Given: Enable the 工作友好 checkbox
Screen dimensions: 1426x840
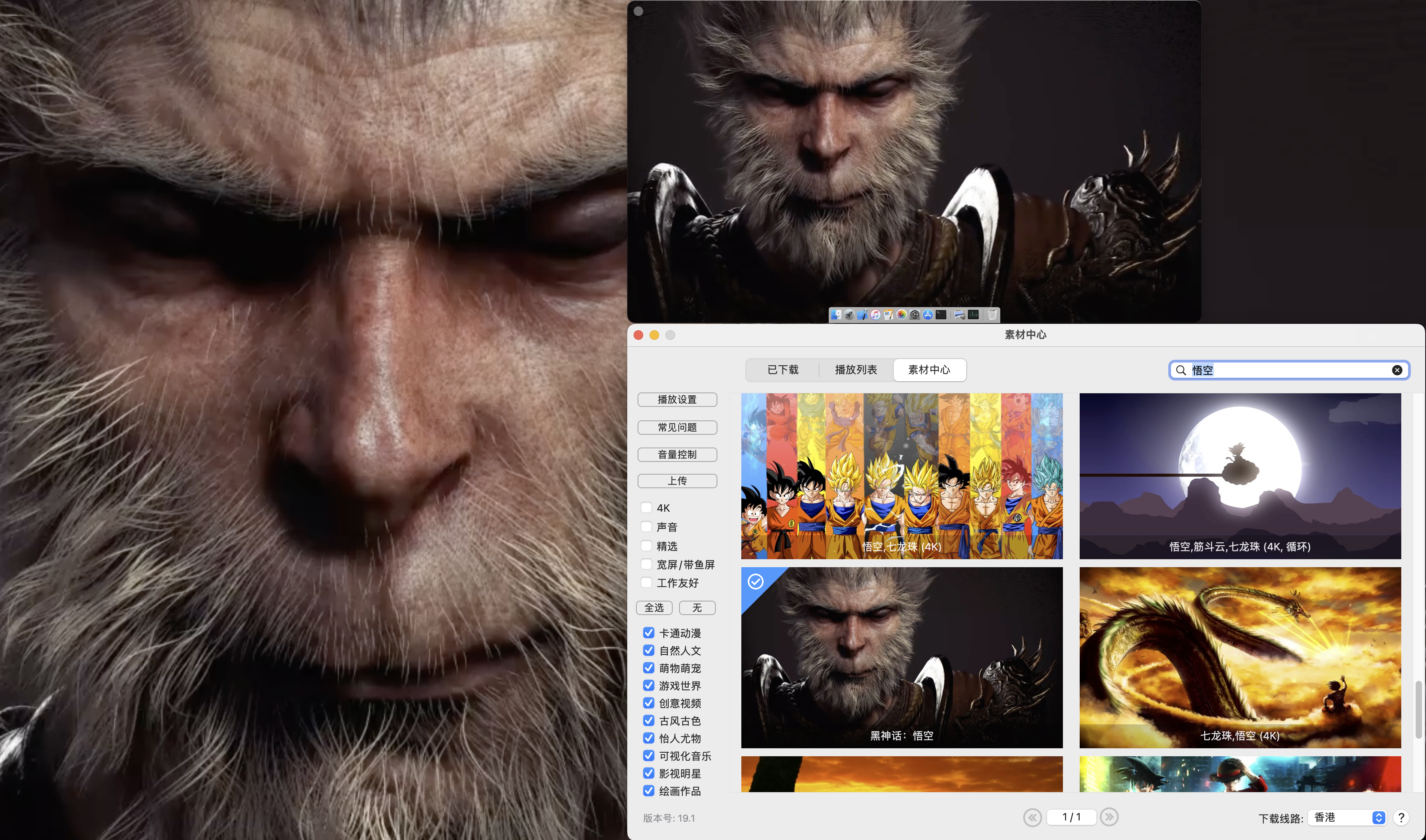Looking at the screenshot, I should point(646,582).
